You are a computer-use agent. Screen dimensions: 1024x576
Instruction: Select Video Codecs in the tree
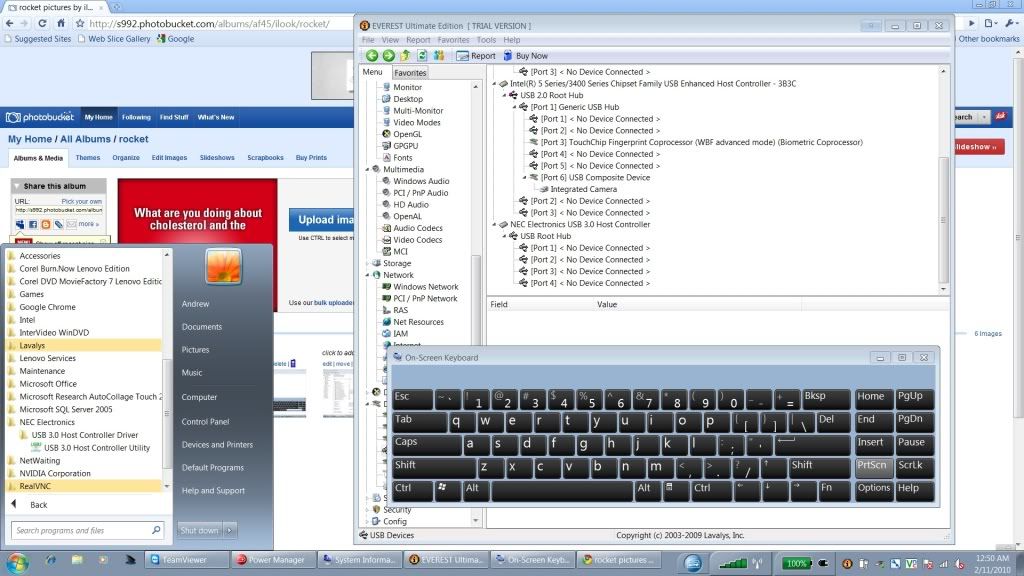[417, 240]
